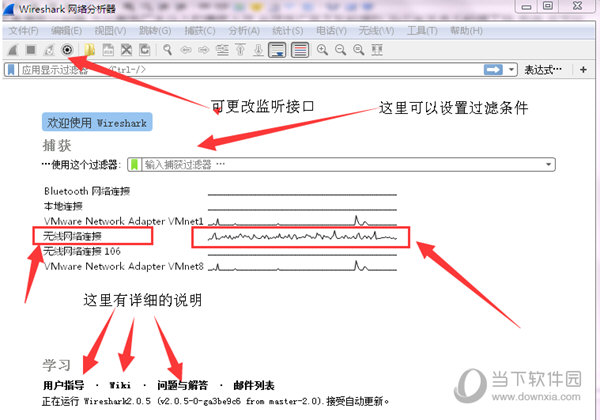The width and height of the screenshot is (600, 420).
Task: Click the 学习 section heading
Action: tap(57, 365)
